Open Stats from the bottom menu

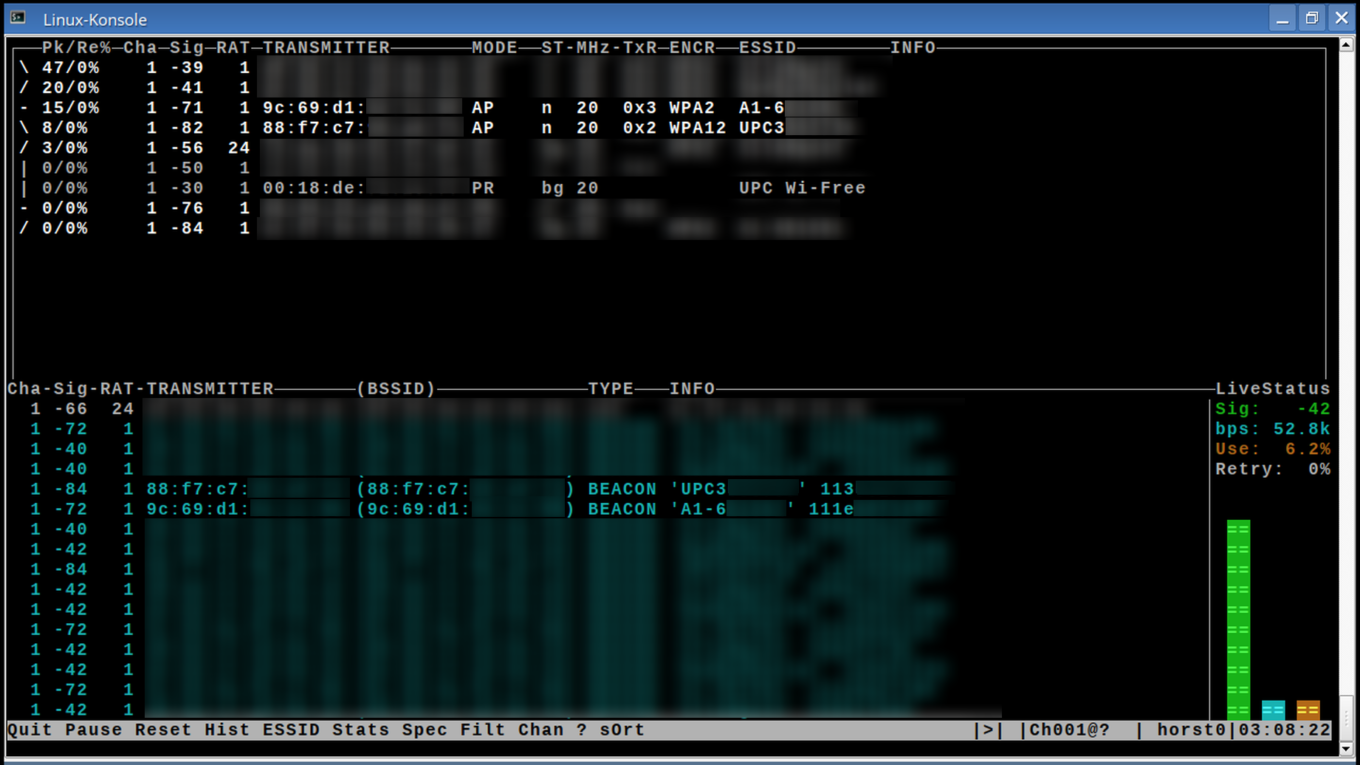(x=361, y=730)
